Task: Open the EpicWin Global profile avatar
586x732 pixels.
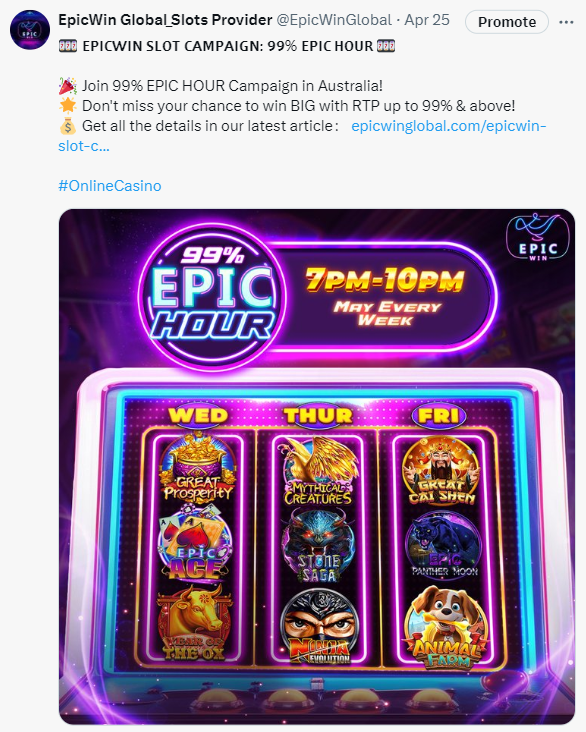Action: point(30,29)
